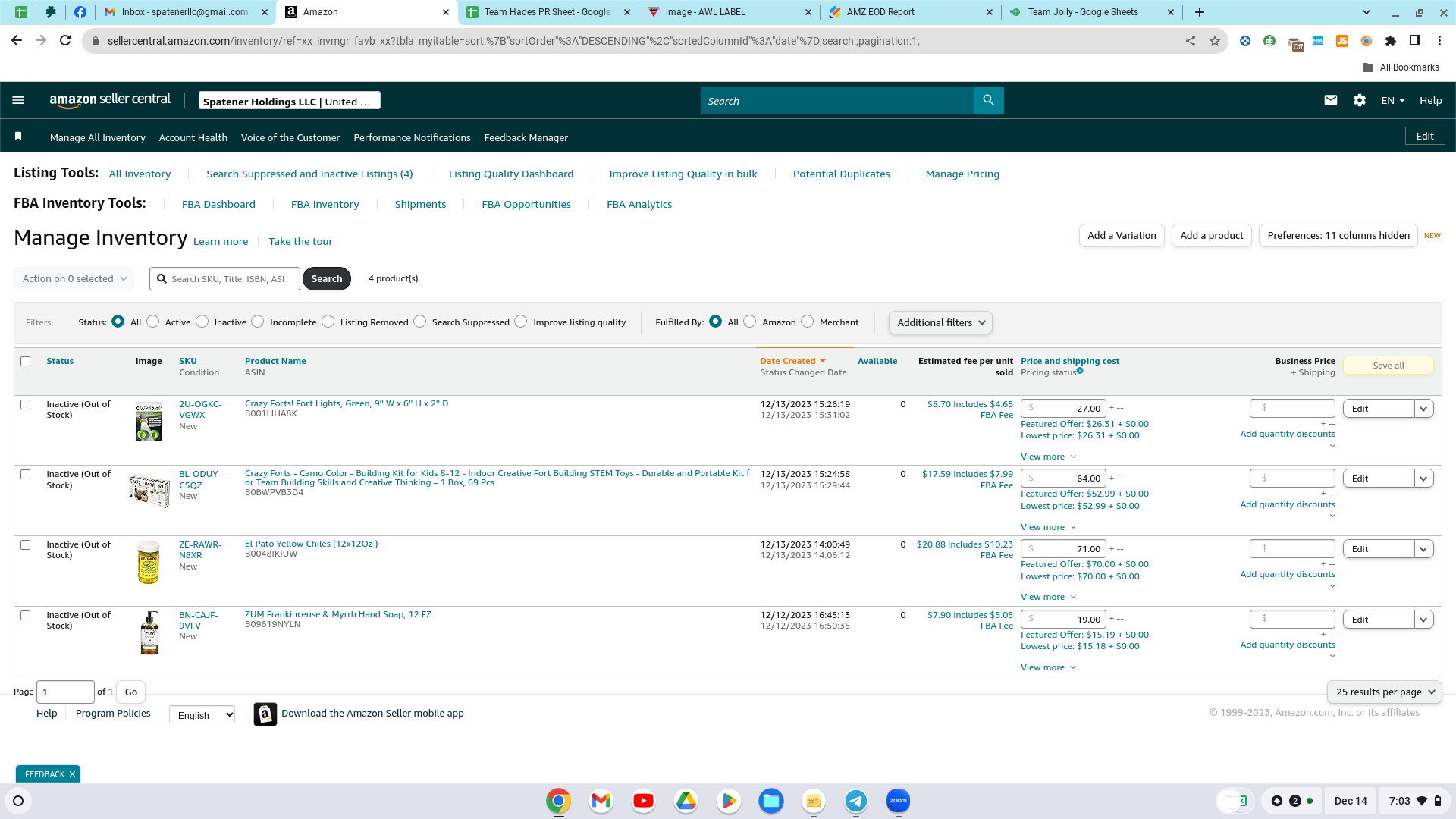Viewport: 1456px width, 819px height.
Task: Click the Add a Variation button
Action: click(x=1122, y=236)
